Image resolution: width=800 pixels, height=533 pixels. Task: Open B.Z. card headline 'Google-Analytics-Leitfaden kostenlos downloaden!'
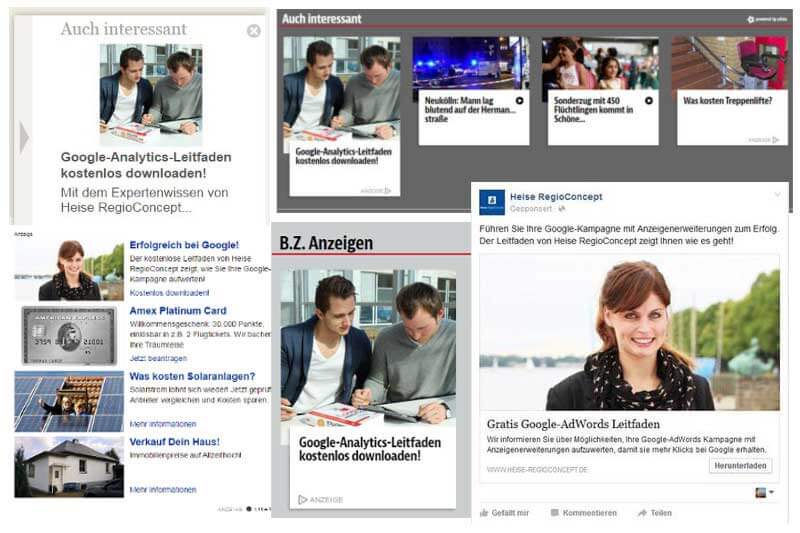370,449
